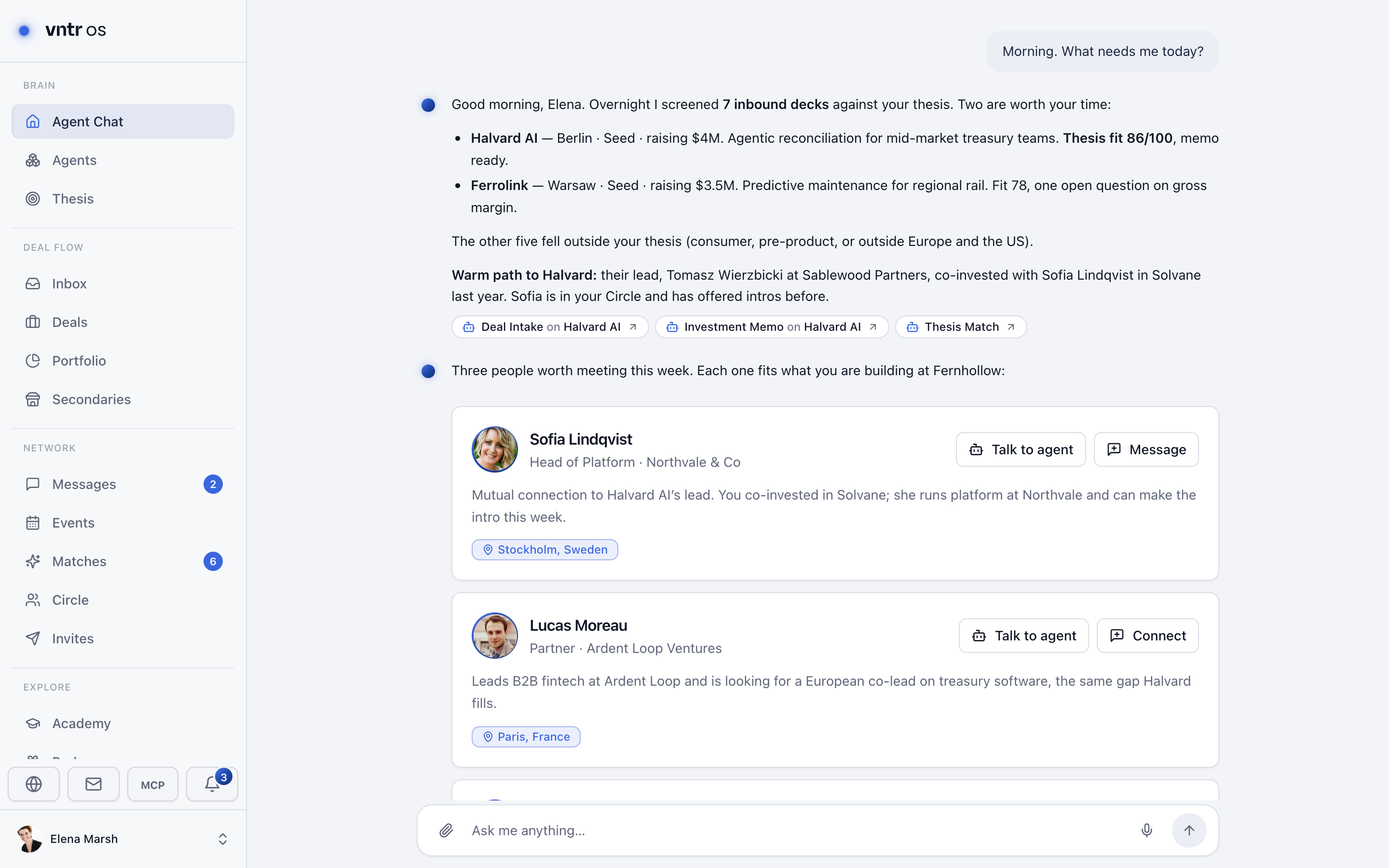Viewport: 1389px width, 868px height.
Task: Click the Sofia Lindqvist name heading
Action: (580, 439)
